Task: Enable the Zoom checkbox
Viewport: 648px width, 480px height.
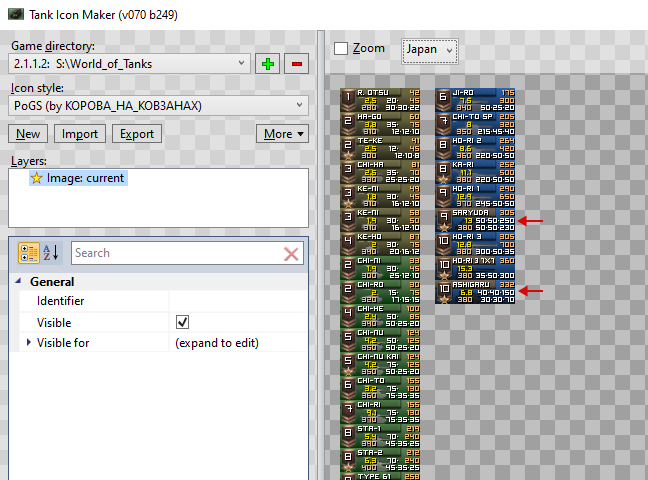Action: [x=341, y=48]
